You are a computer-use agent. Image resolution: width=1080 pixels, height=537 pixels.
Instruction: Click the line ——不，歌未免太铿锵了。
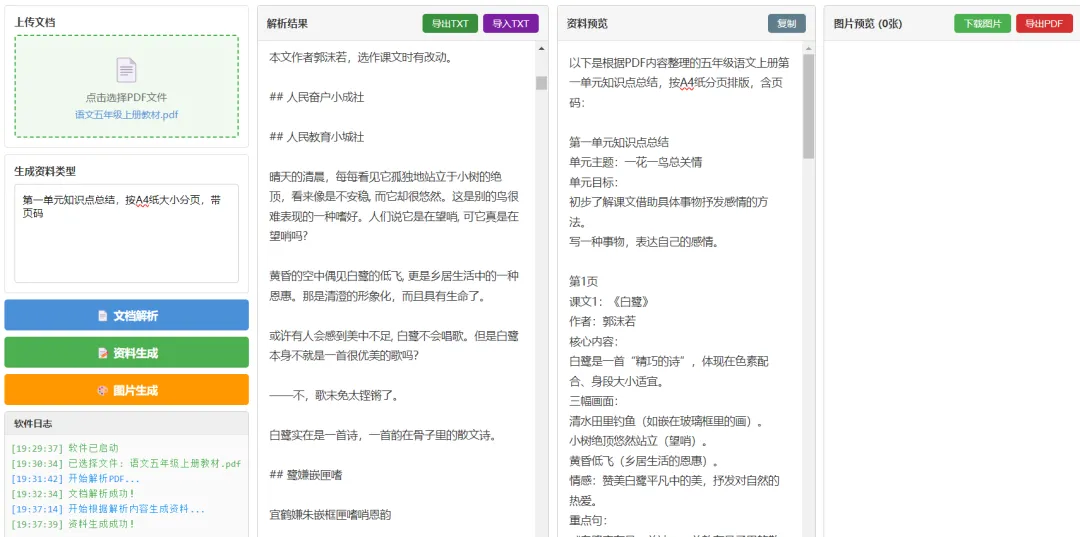pyautogui.click(x=333, y=396)
